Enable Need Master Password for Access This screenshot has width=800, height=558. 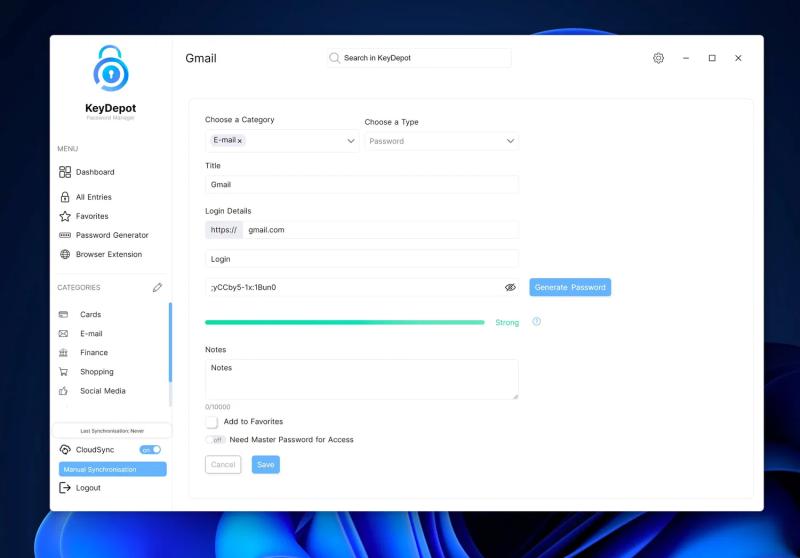point(215,440)
